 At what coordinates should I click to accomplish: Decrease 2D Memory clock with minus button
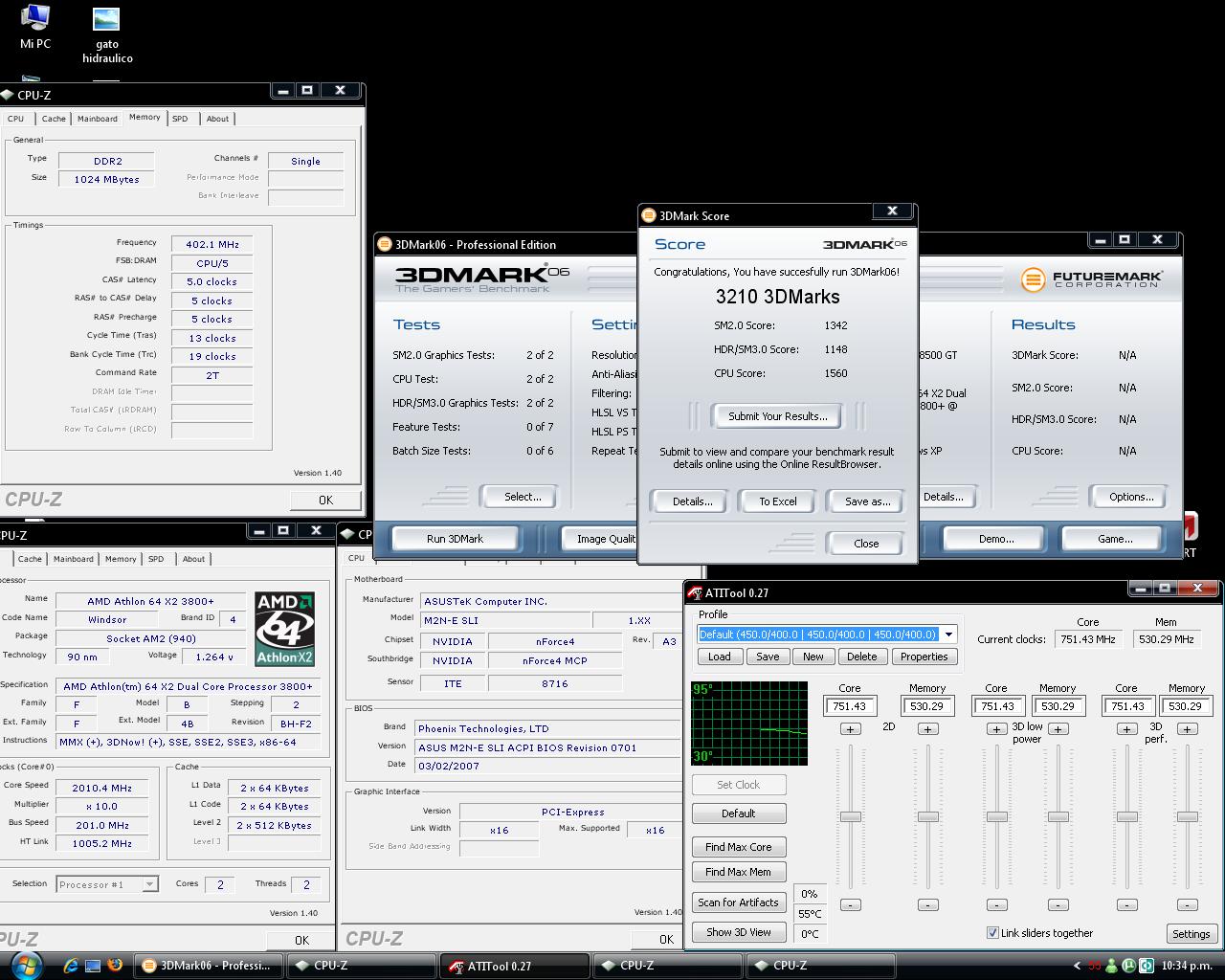coord(927,904)
